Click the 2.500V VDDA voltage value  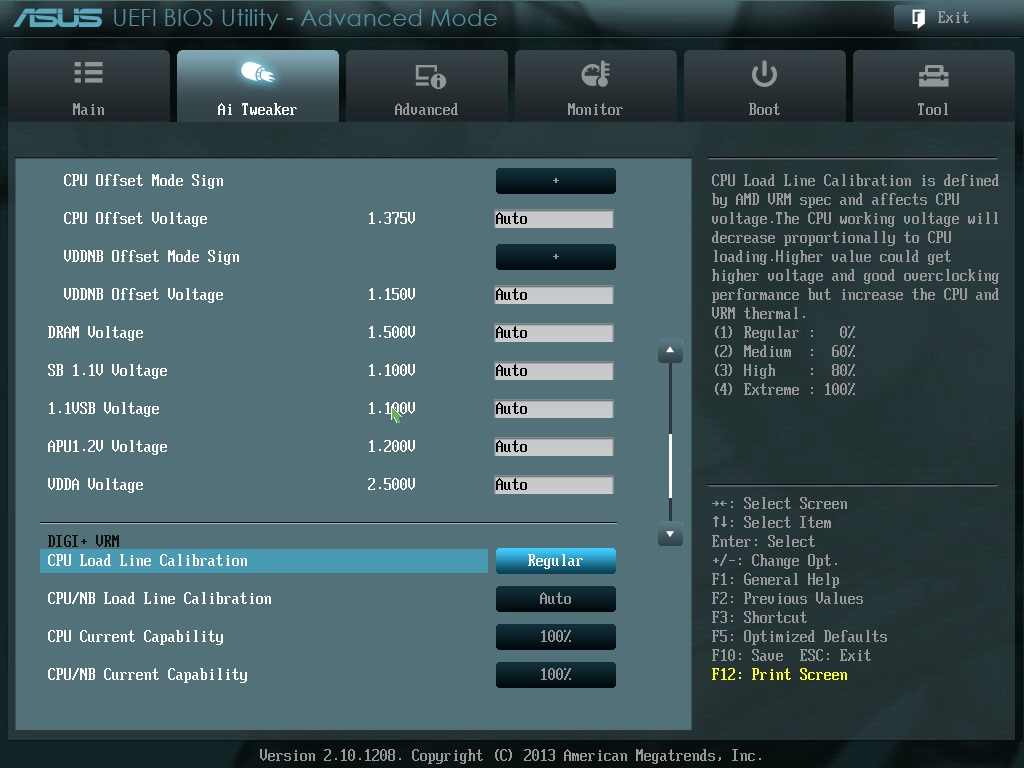click(x=391, y=485)
